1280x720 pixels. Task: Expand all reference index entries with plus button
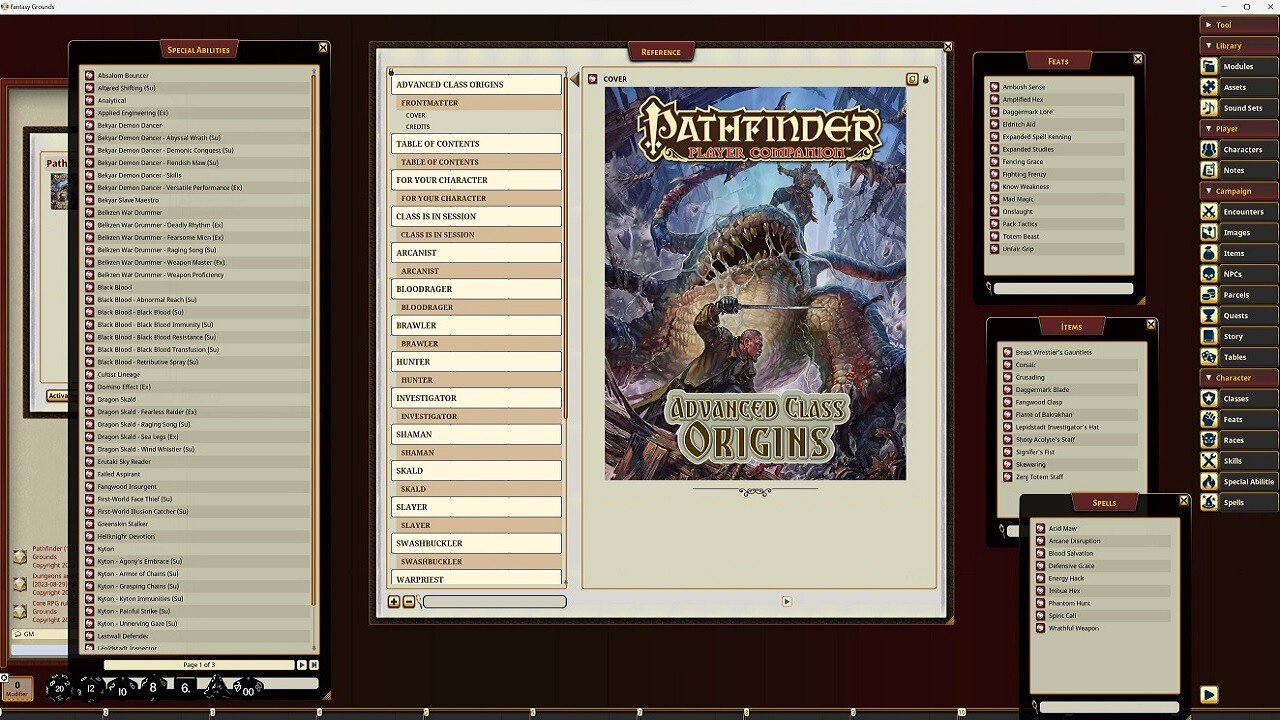coord(394,602)
